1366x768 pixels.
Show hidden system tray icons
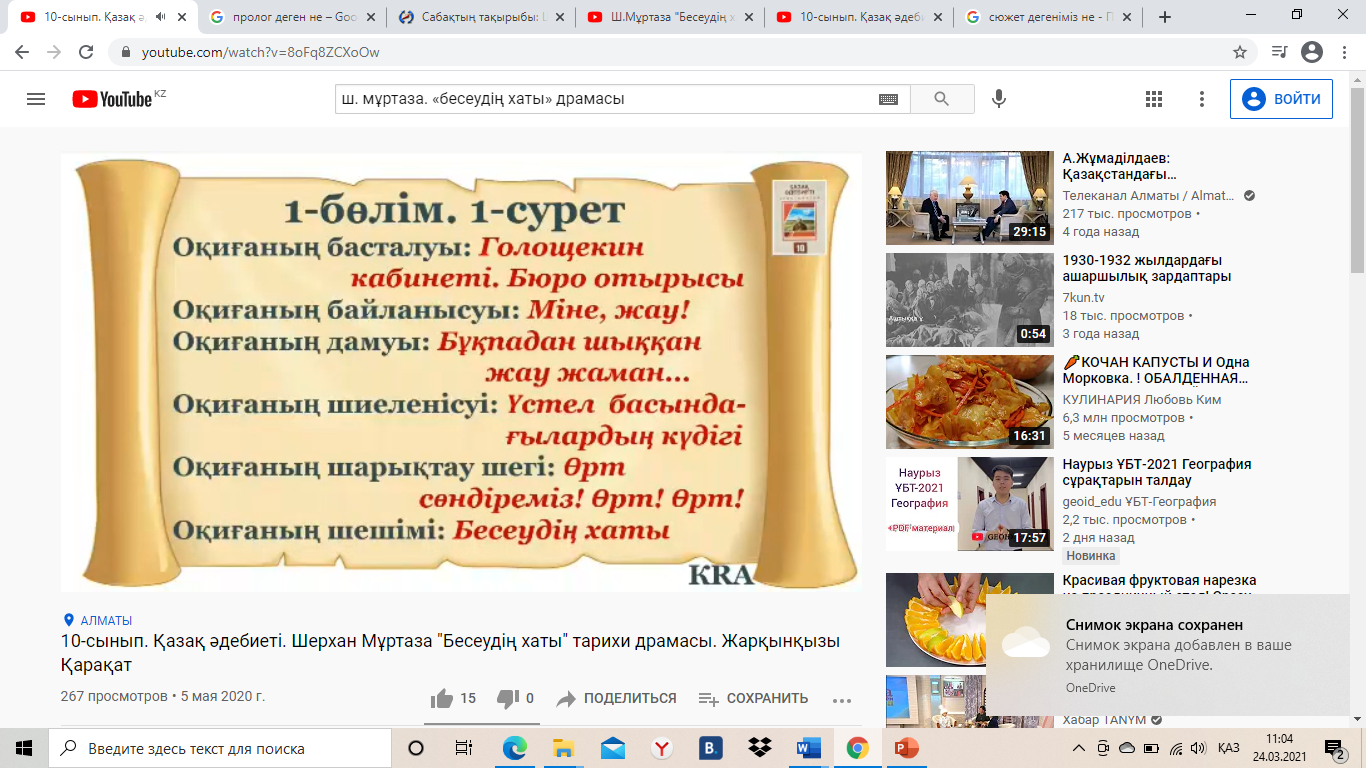point(1078,748)
